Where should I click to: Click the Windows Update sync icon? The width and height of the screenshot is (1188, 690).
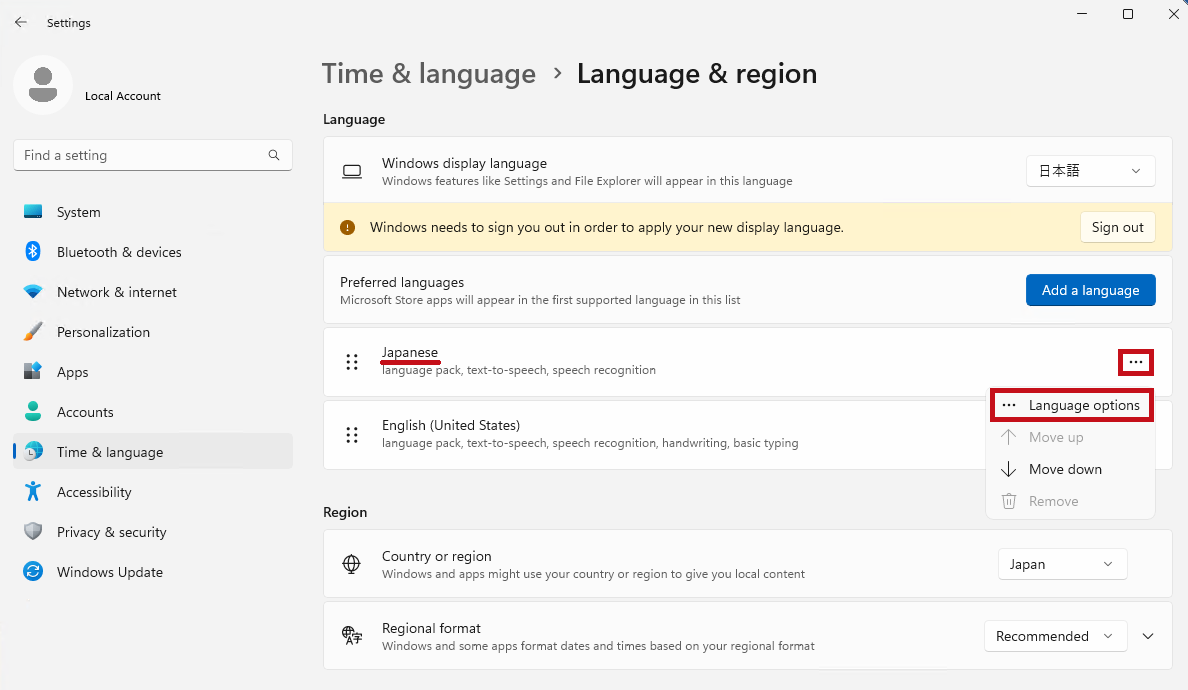coord(33,571)
